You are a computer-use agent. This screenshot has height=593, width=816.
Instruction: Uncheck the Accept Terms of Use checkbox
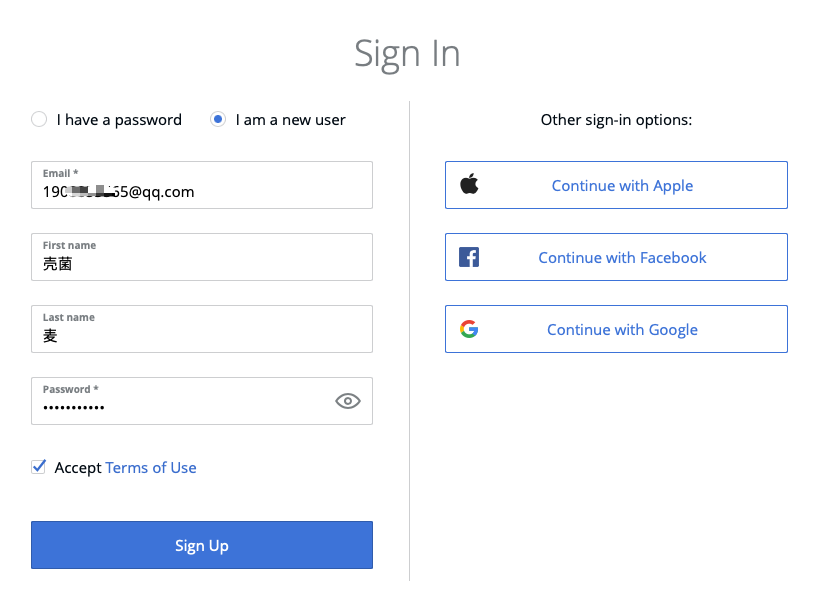click(39, 467)
